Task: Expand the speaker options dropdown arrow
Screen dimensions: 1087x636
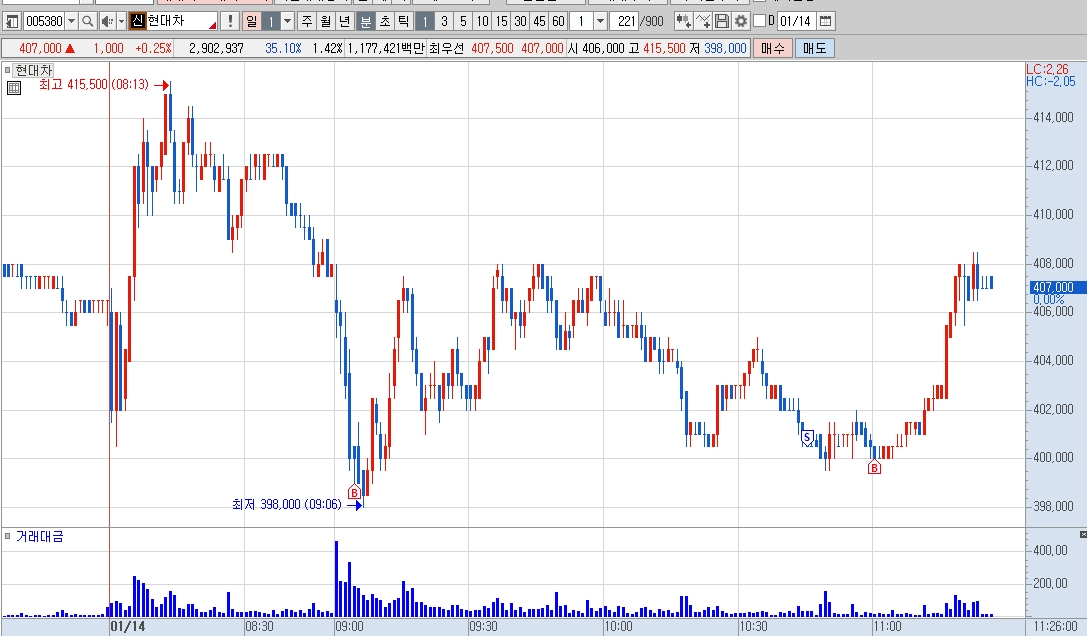Action: pyautogui.click(x=121, y=22)
